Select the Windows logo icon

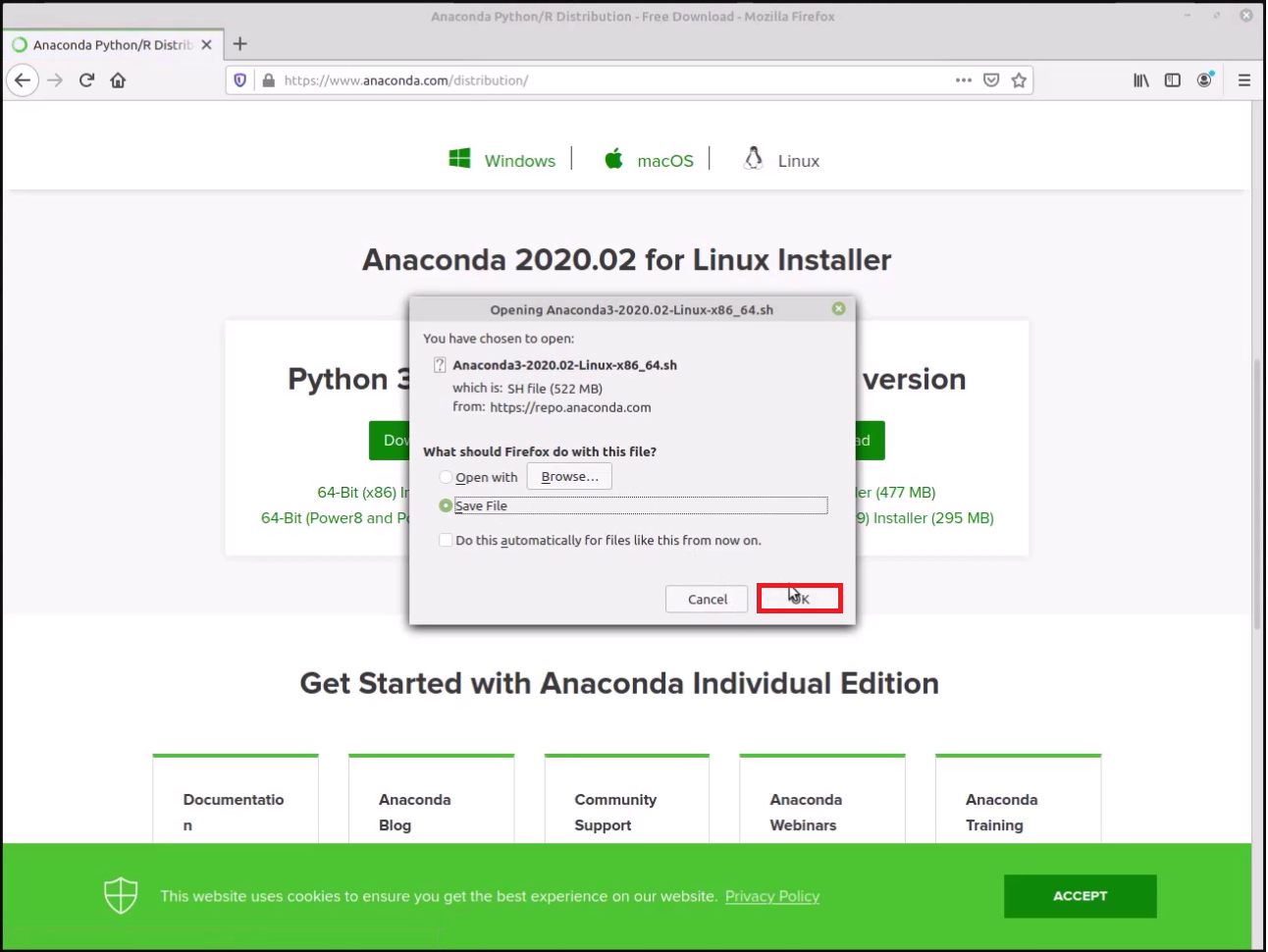click(x=459, y=159)
